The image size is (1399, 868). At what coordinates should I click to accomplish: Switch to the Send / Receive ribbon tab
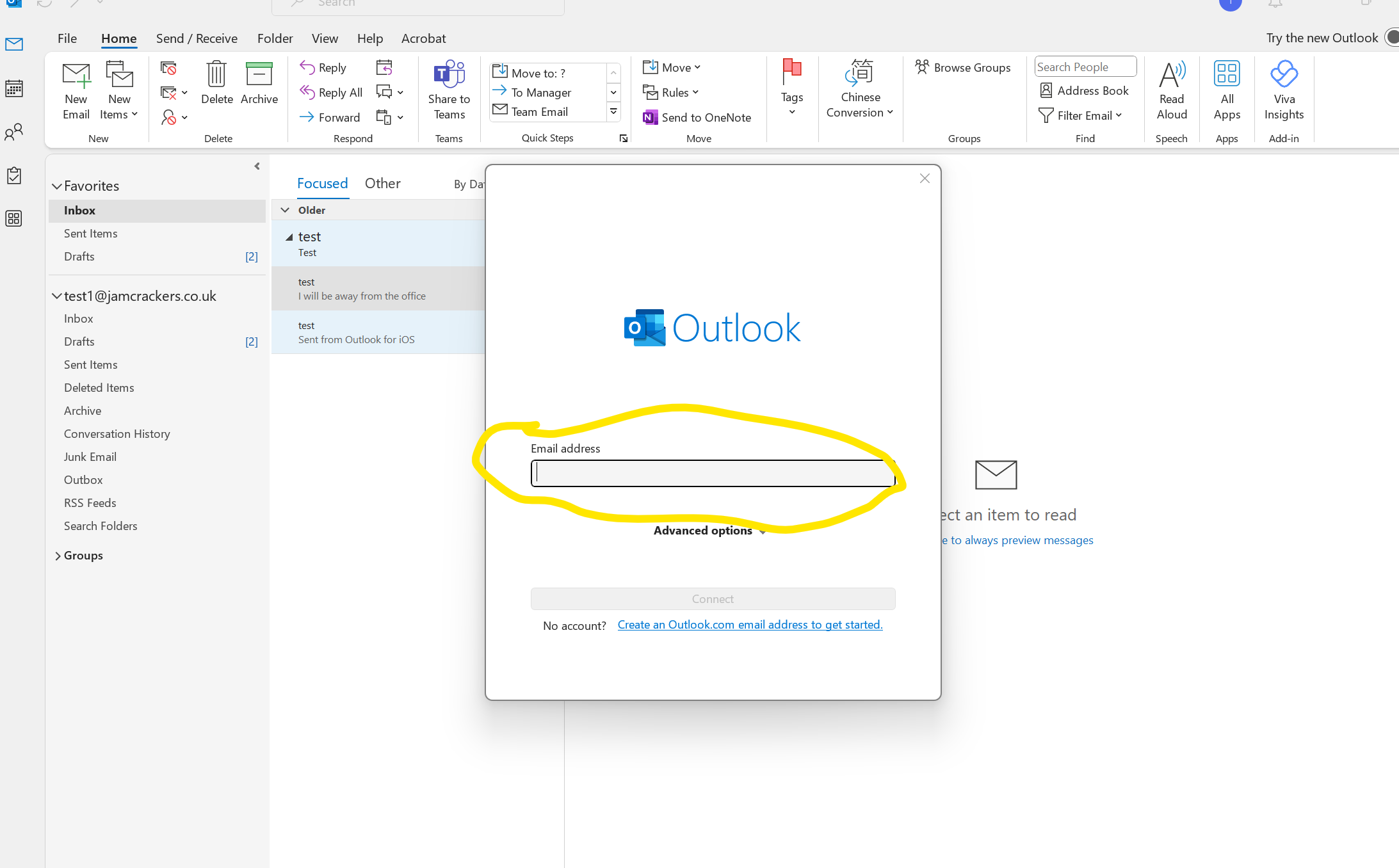point(197,38)
